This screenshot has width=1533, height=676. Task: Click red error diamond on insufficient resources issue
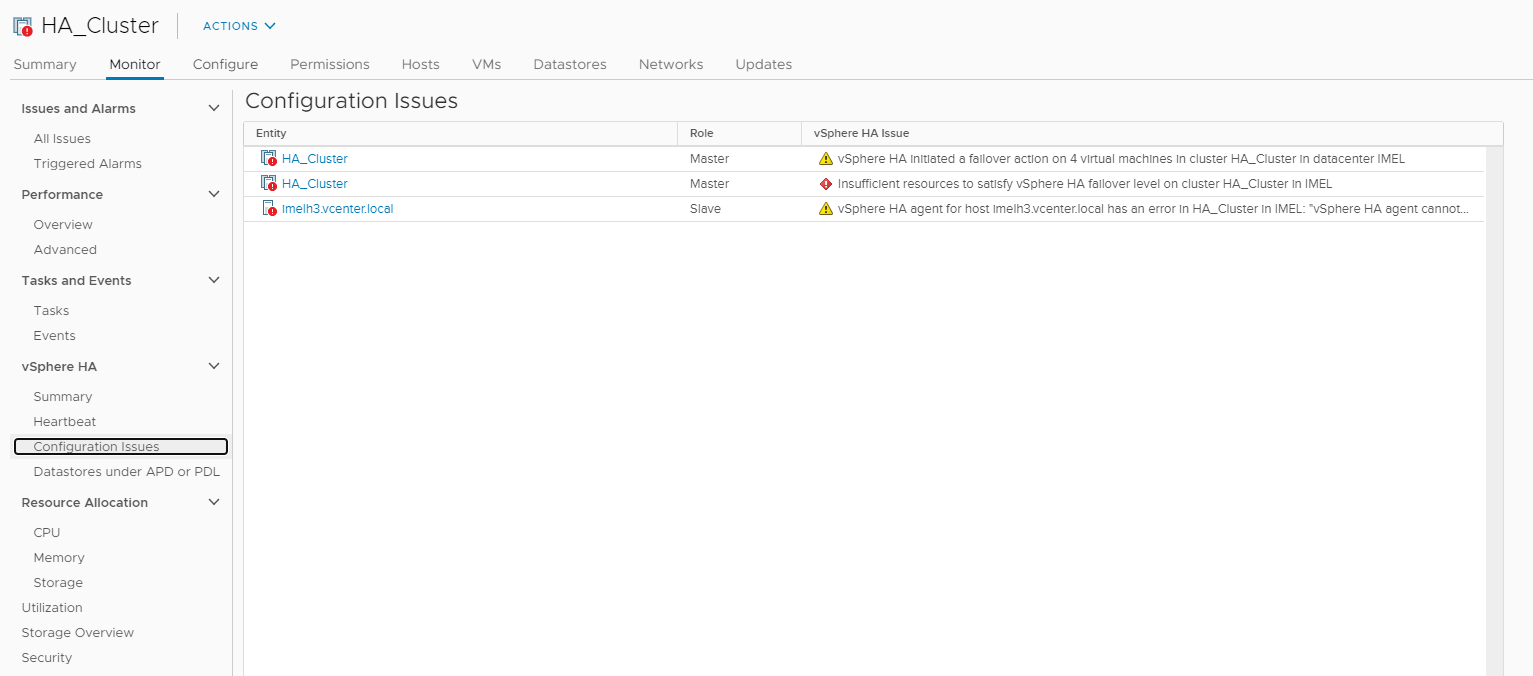coord(825,184)
